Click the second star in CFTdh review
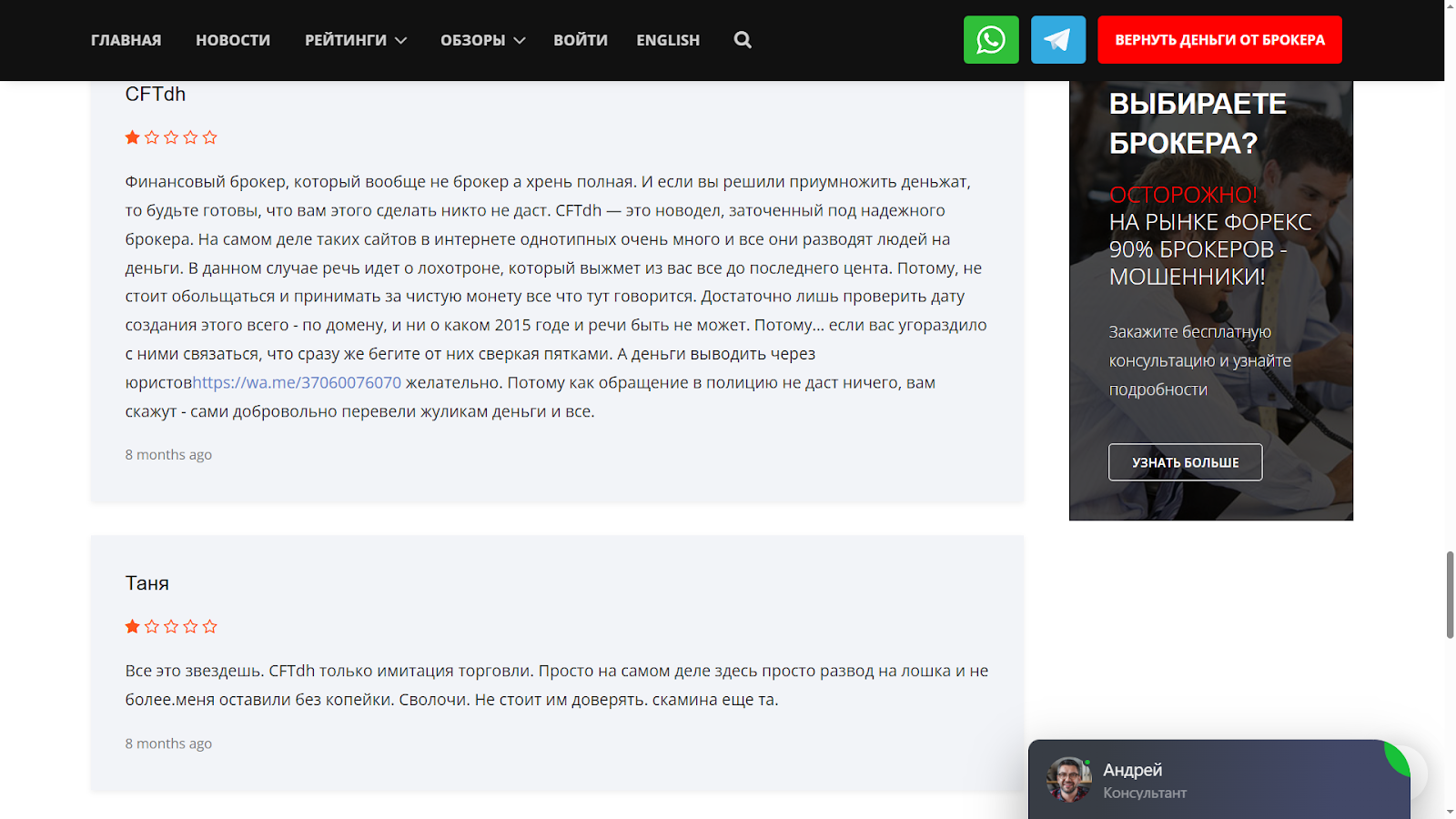This screenshot has width=1456, height=819. coord(152,137)
